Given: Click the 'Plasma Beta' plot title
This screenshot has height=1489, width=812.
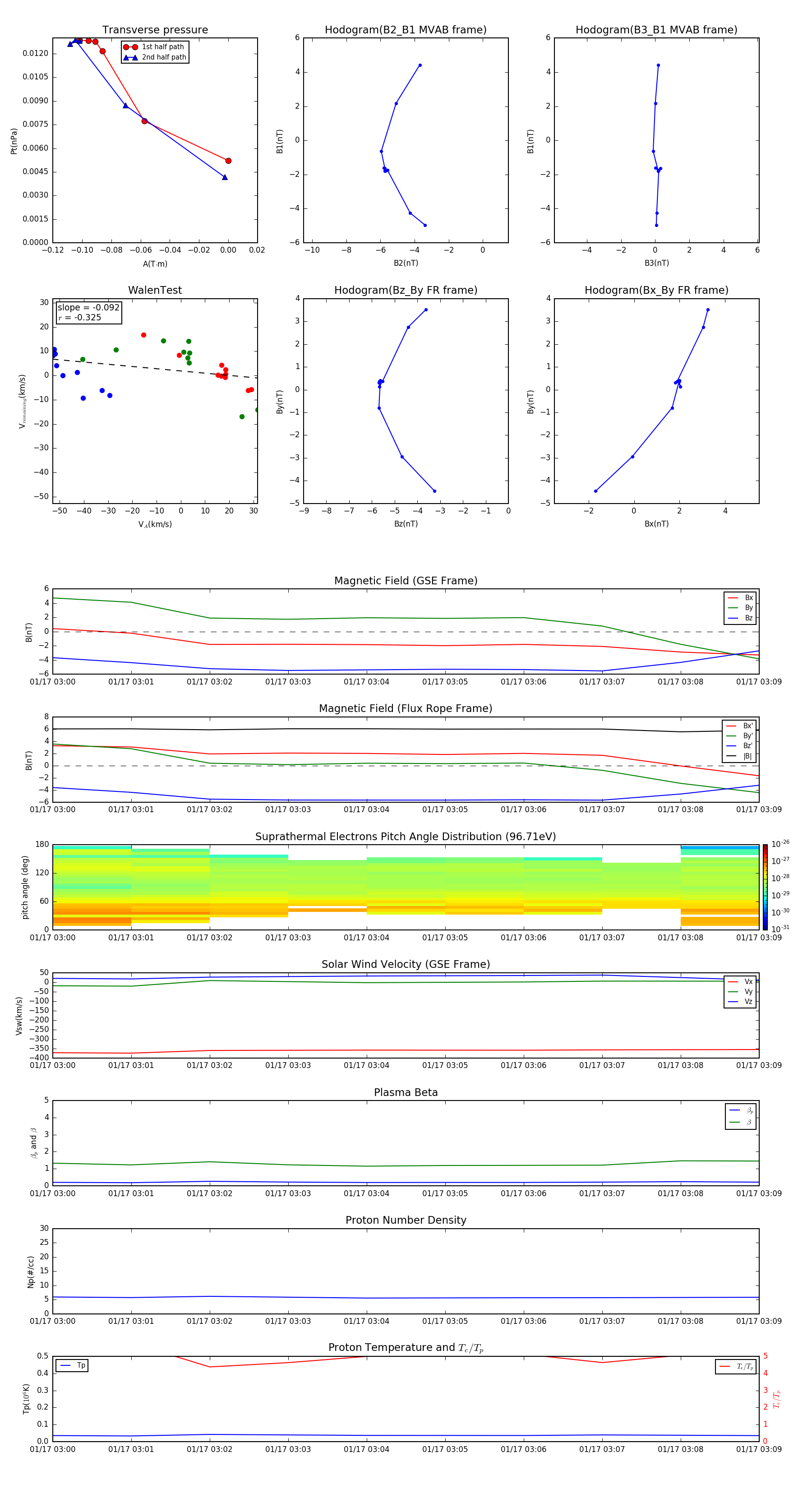Looking at the screenshot, I should click(406, 1093).
